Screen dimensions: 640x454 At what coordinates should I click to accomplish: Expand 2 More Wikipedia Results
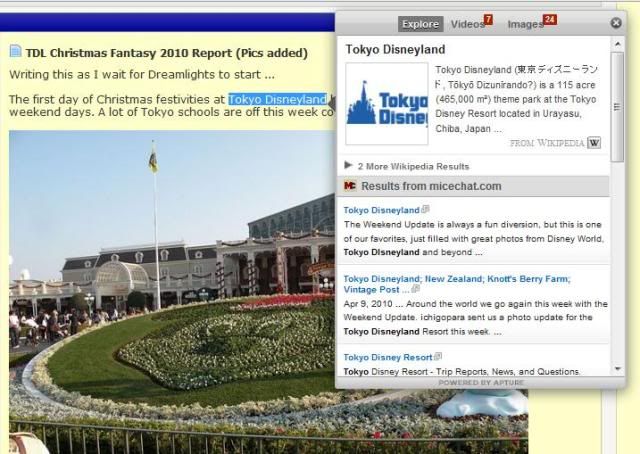pos(407,166)
